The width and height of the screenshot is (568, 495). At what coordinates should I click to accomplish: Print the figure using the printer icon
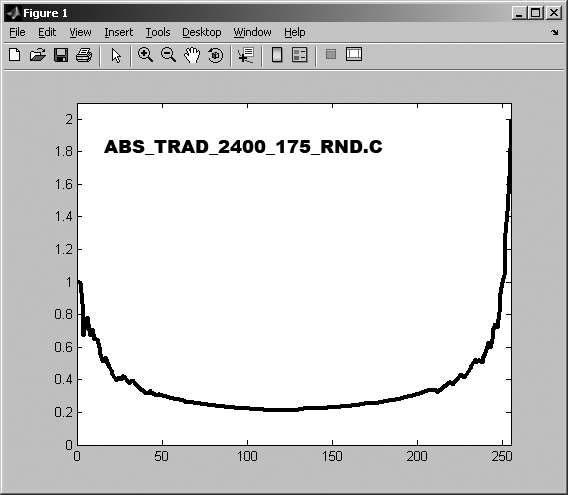coord(84,55)
